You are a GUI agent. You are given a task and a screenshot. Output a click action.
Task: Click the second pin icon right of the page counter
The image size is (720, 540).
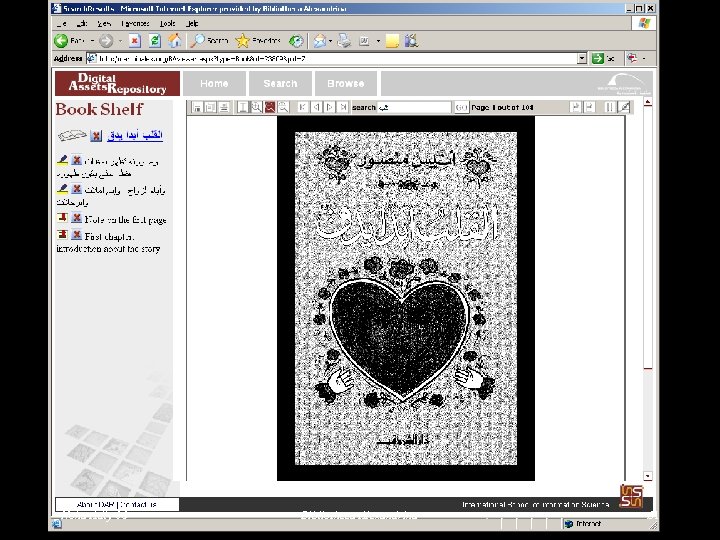point(590,107)
